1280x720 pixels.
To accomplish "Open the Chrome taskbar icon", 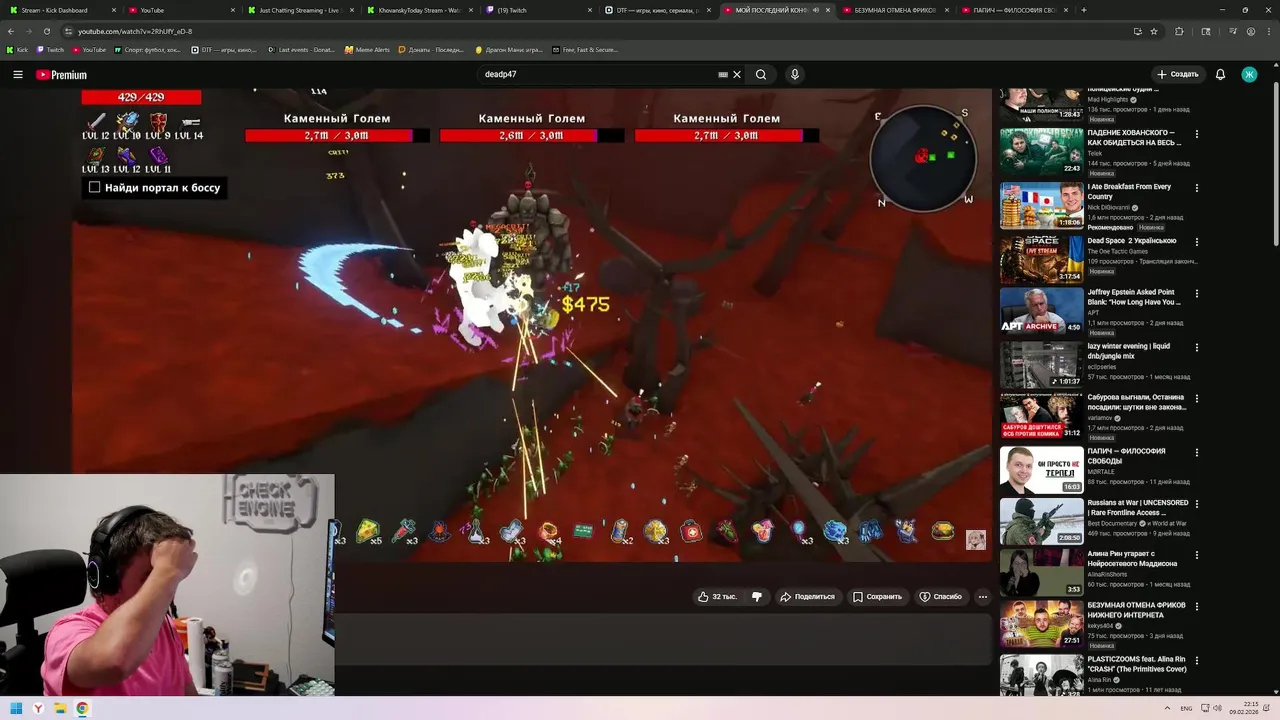I will click(x=83, y=709).
